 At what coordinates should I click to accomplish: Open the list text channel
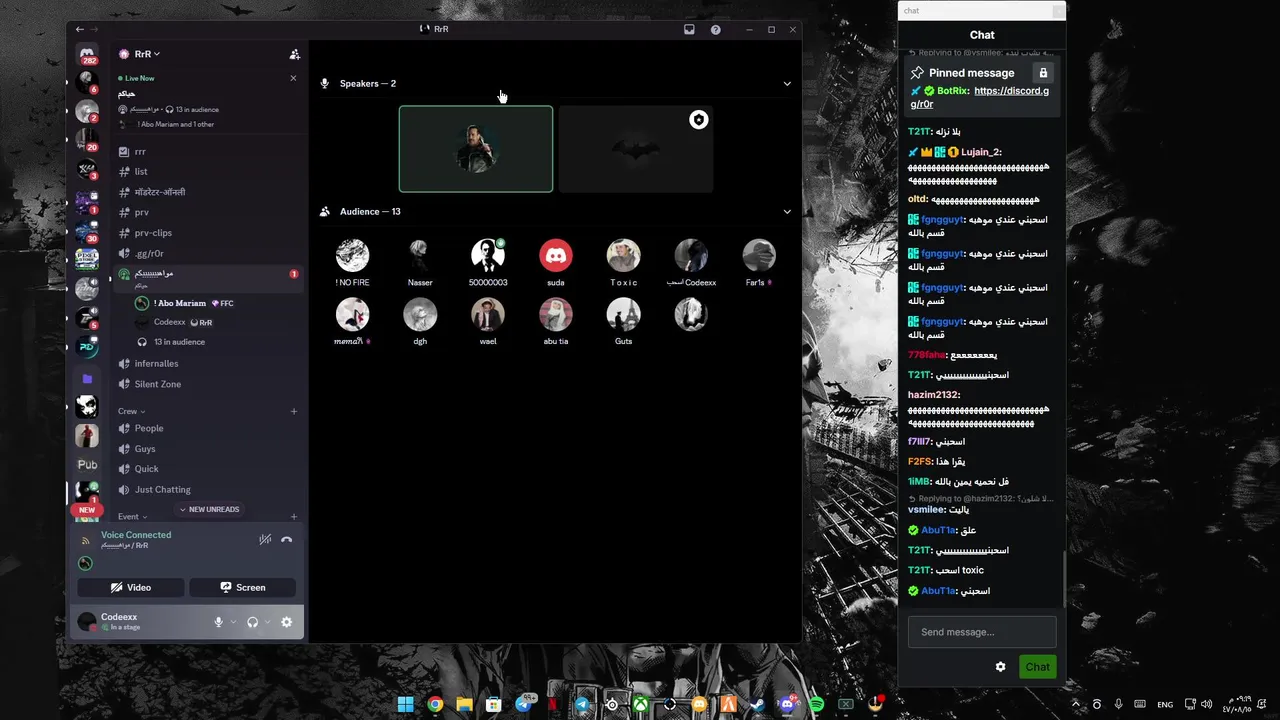(x=208, y=172)
